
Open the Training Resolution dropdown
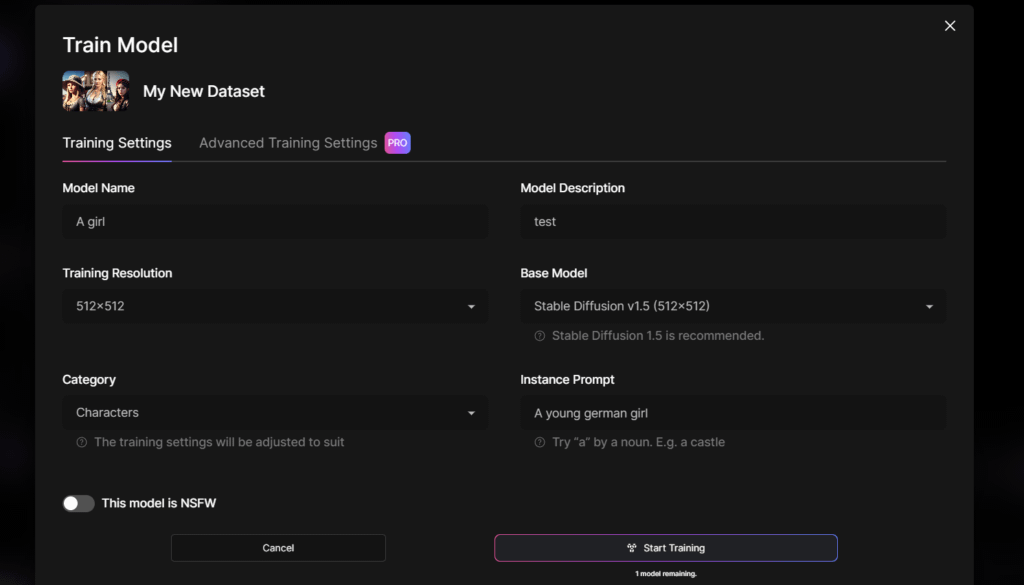[x=275, y=306]
